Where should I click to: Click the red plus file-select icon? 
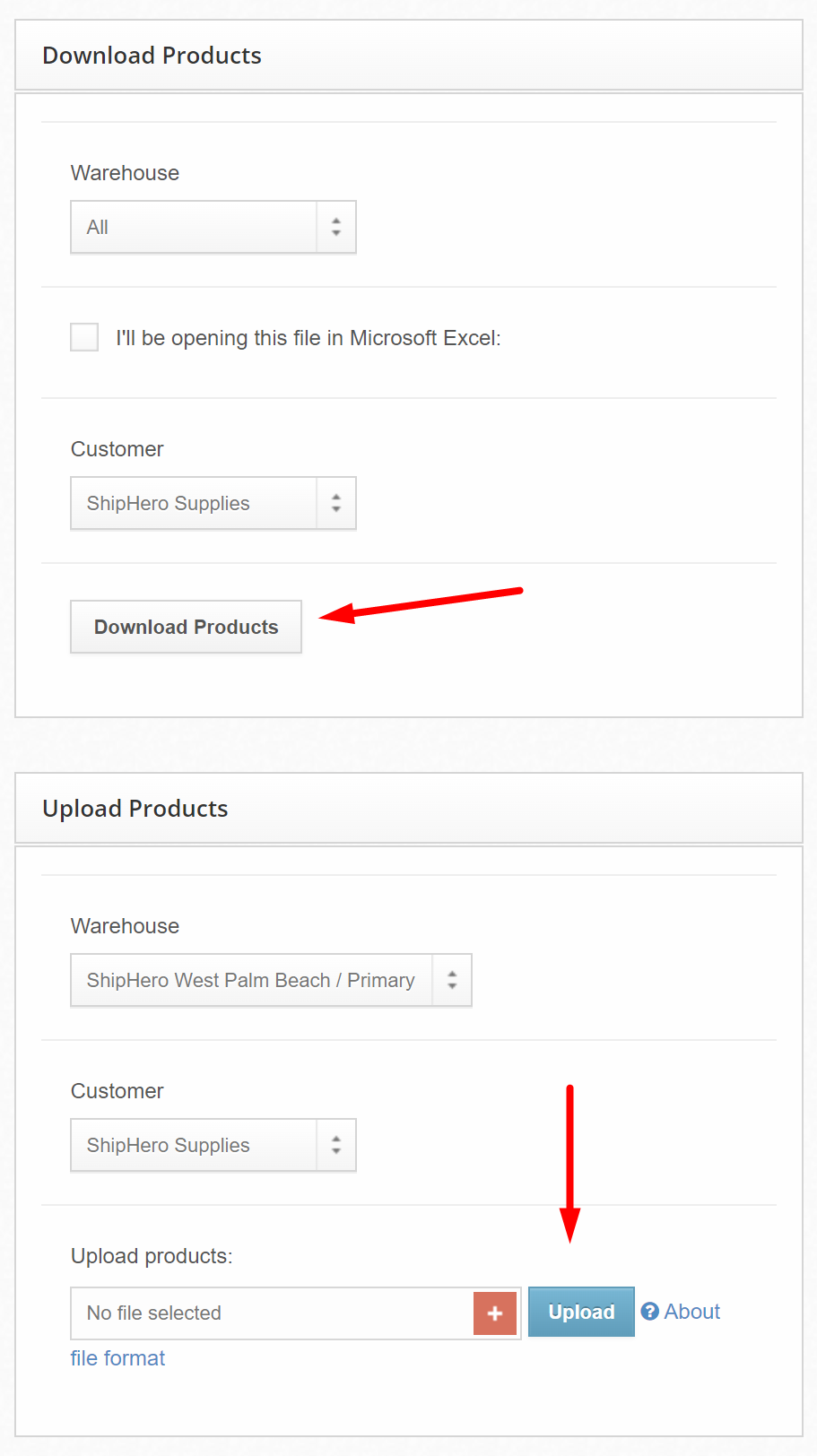coord(495,1313)
